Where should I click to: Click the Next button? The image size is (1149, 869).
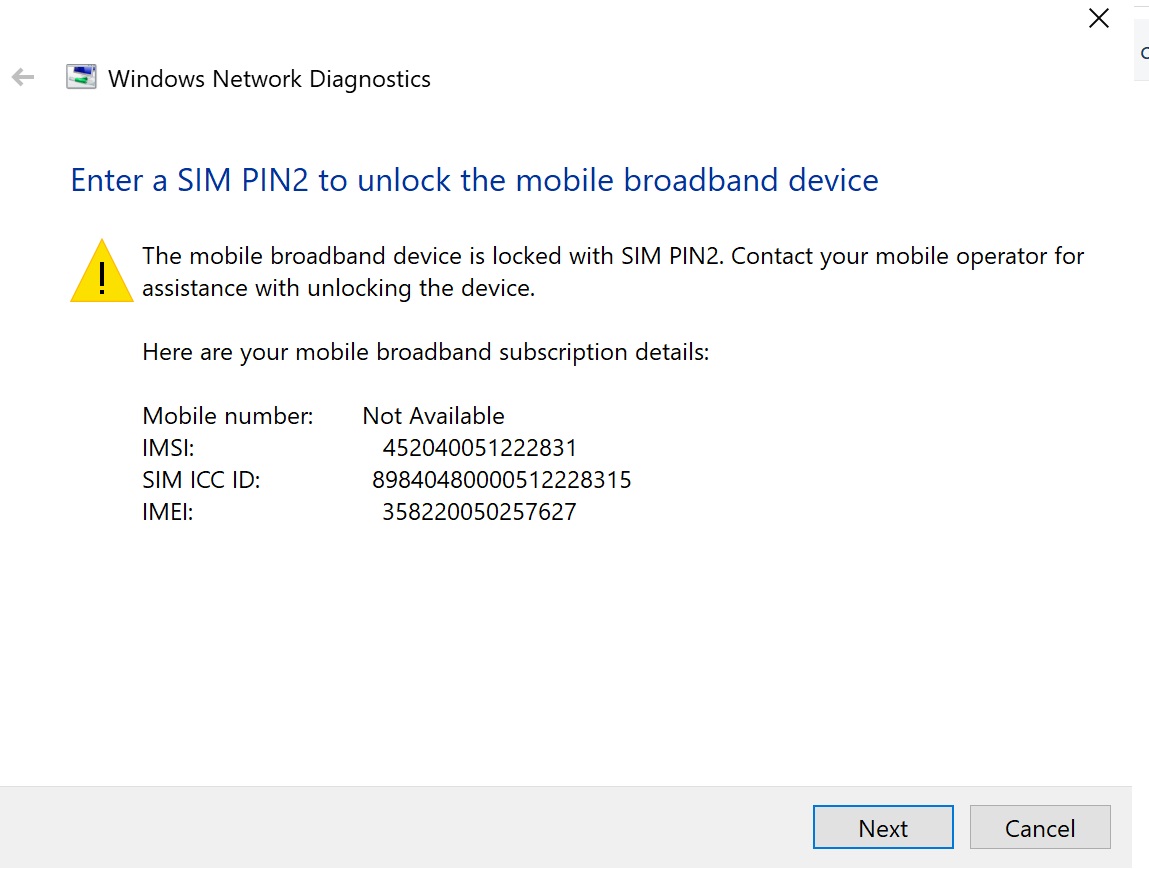click(882, 827)
